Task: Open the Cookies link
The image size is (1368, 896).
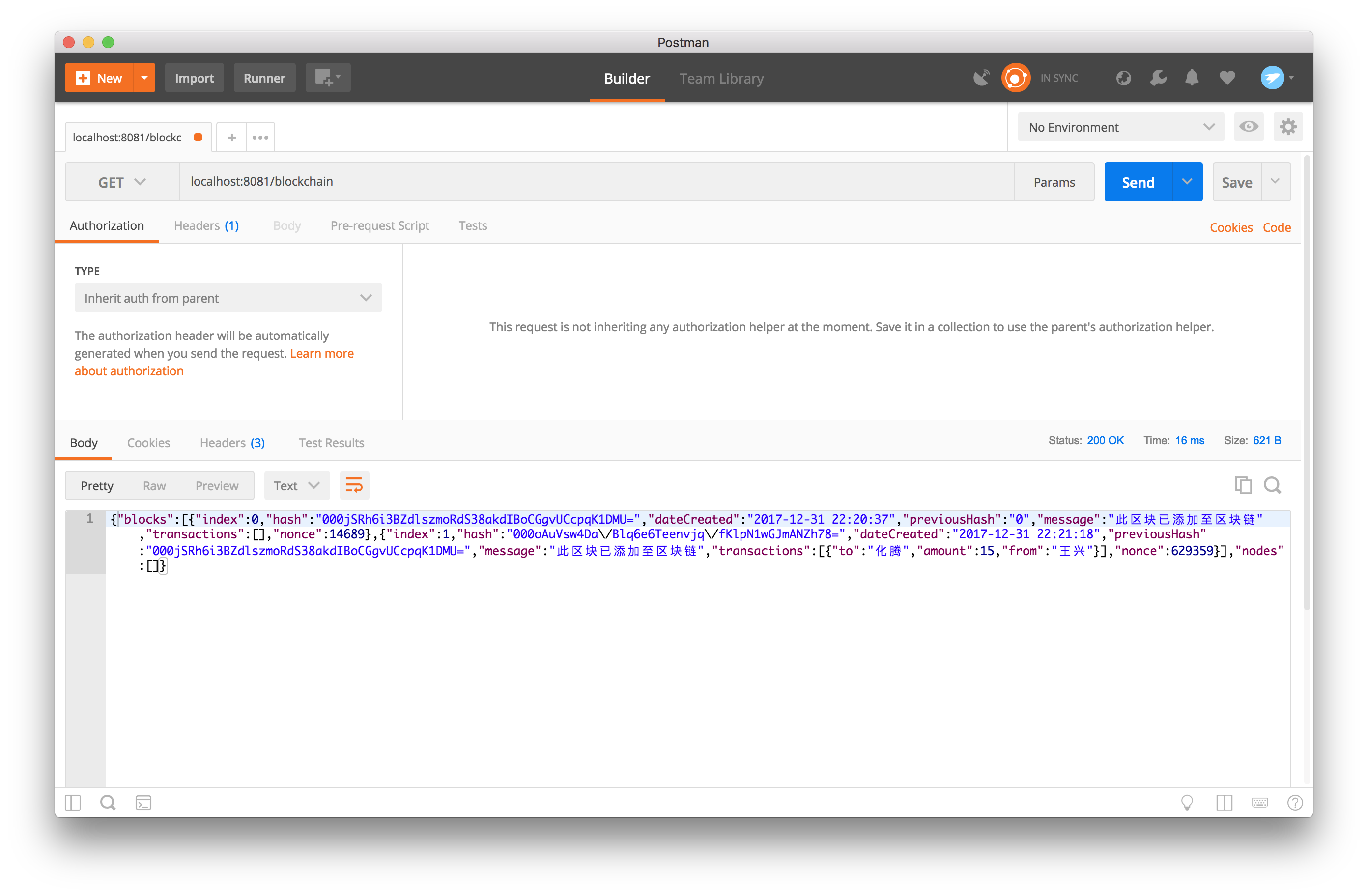Action: [x=1231, y=227]
